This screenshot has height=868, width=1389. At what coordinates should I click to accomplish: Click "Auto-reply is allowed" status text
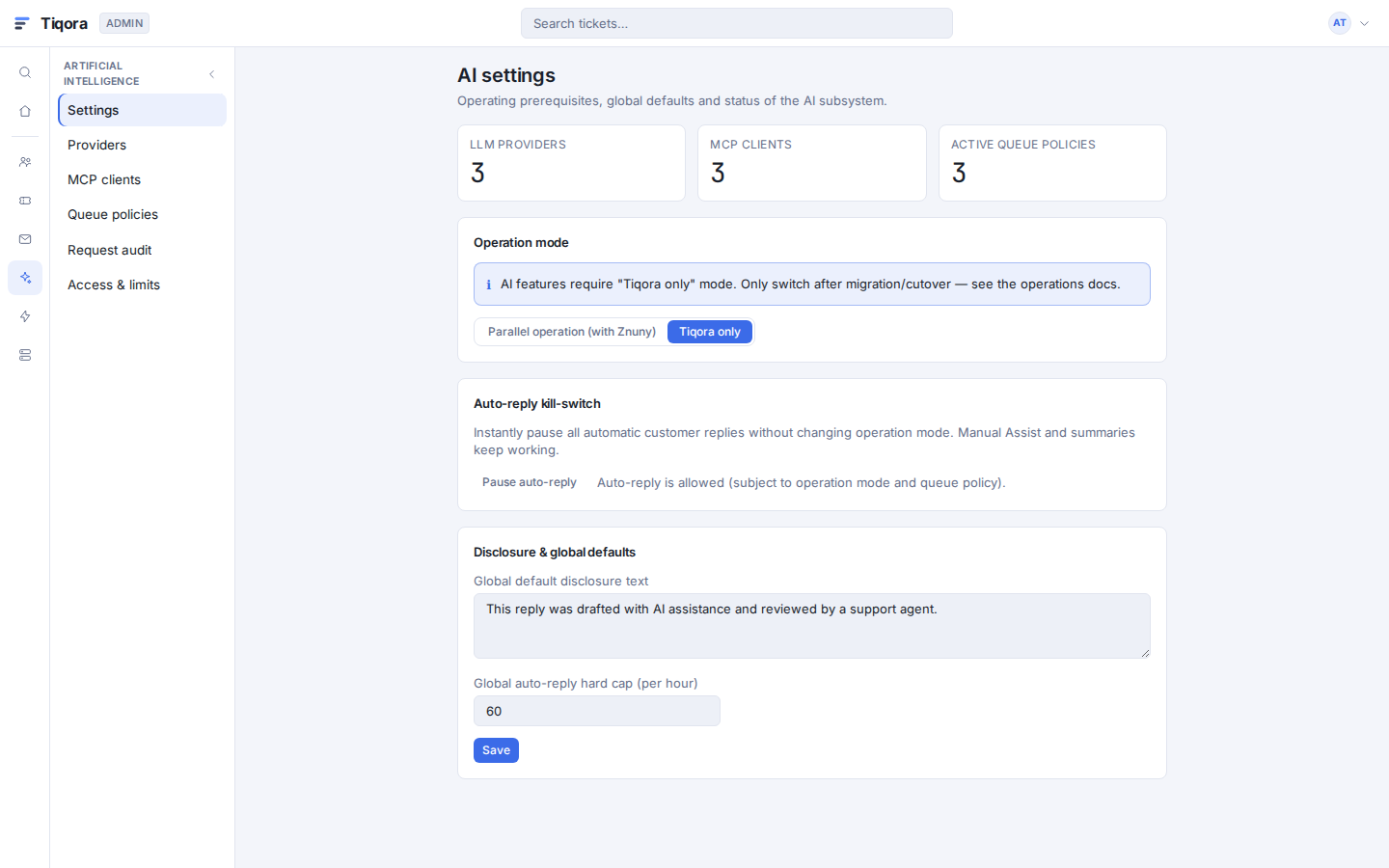(801, 482)
